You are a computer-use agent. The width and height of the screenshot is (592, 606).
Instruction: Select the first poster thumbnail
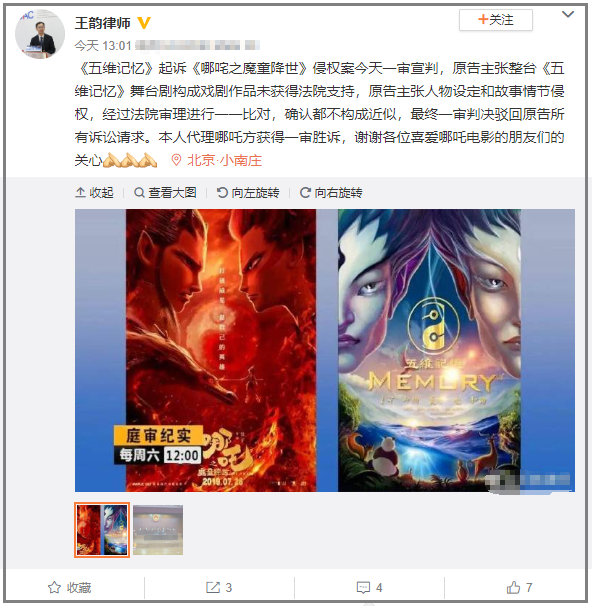[x=102, y=530]
